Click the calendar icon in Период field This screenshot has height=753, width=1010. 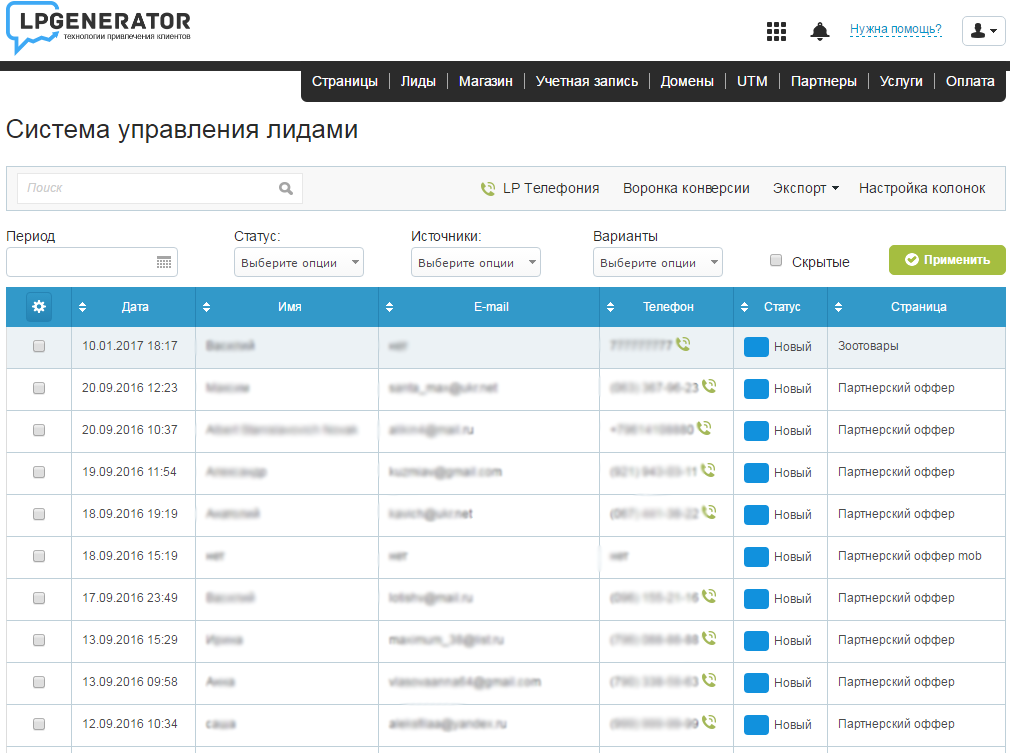point(164,263)
